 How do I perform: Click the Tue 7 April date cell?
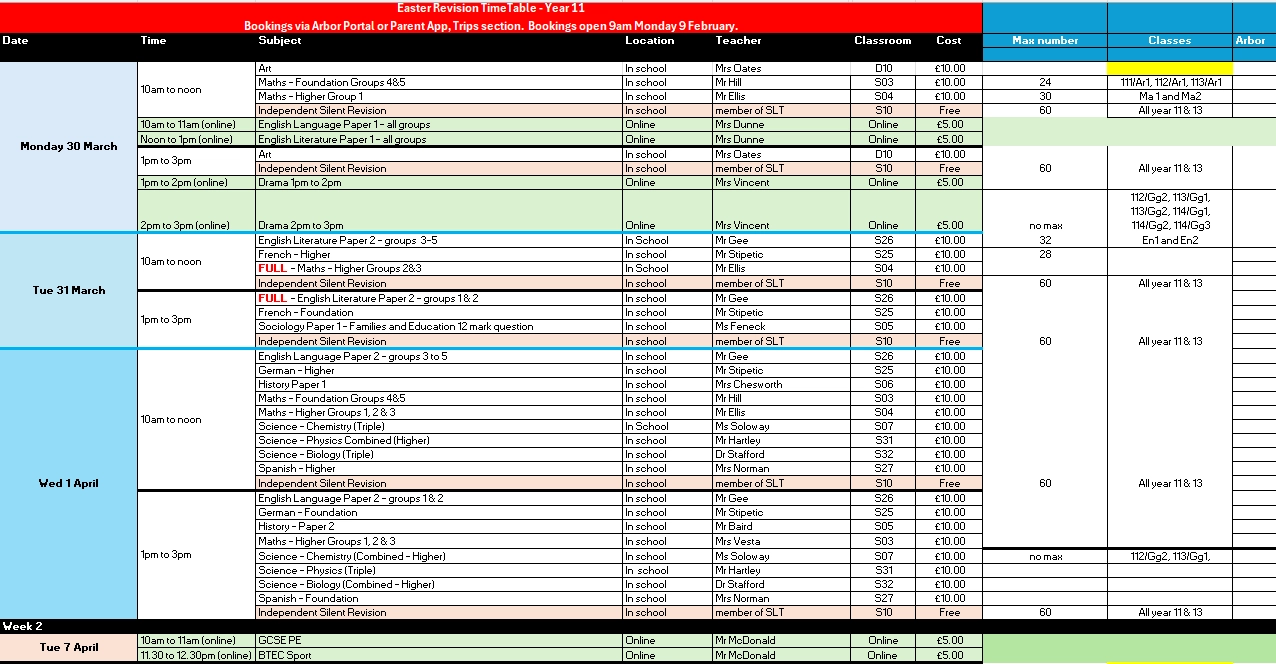click(69, 648)
